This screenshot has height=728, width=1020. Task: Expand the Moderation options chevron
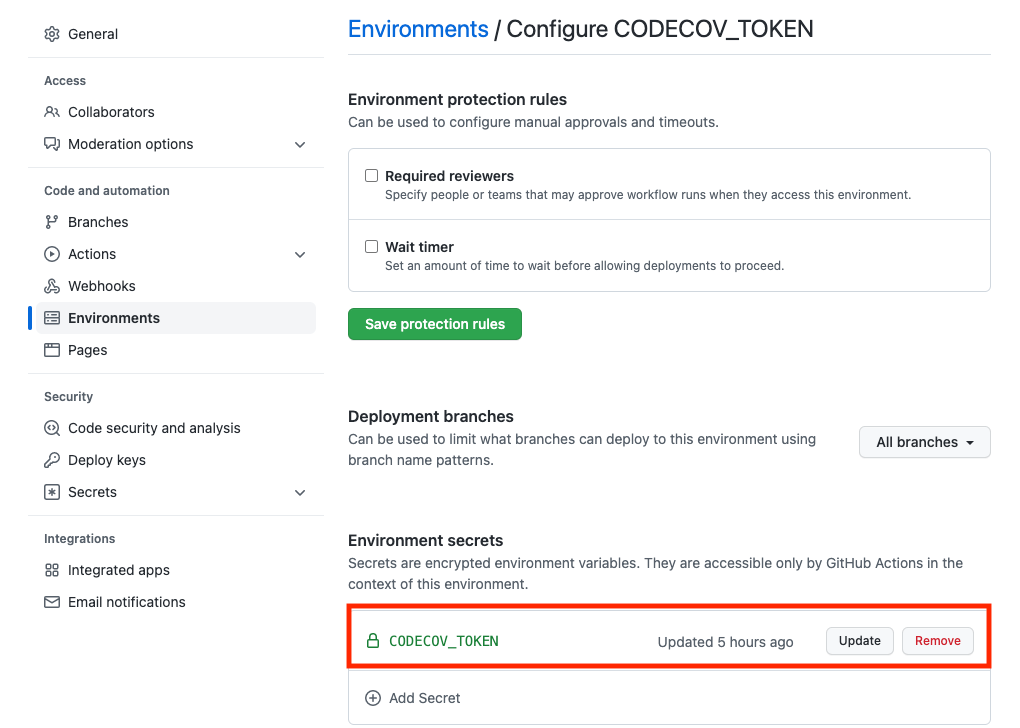pyautogui.click(x=300, y=144)
